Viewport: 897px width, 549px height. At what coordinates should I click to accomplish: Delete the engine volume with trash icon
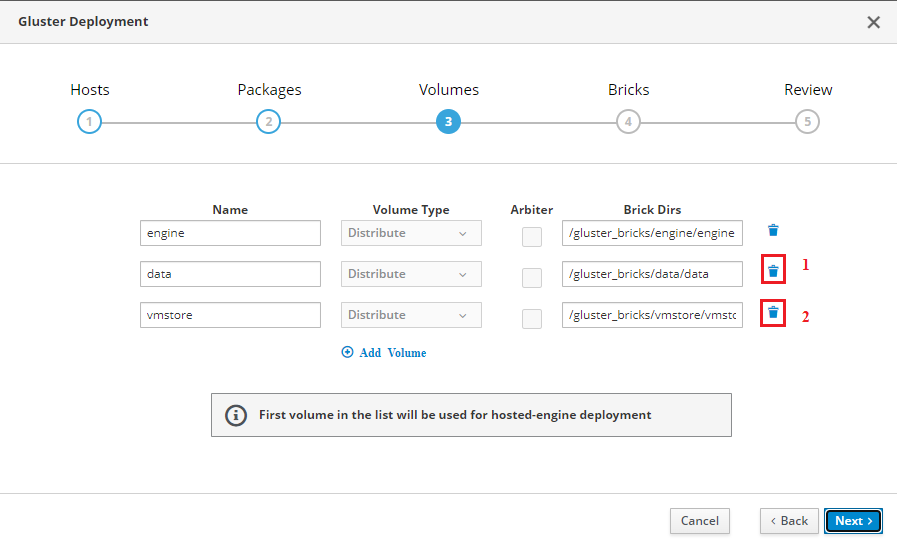point(773,230)
